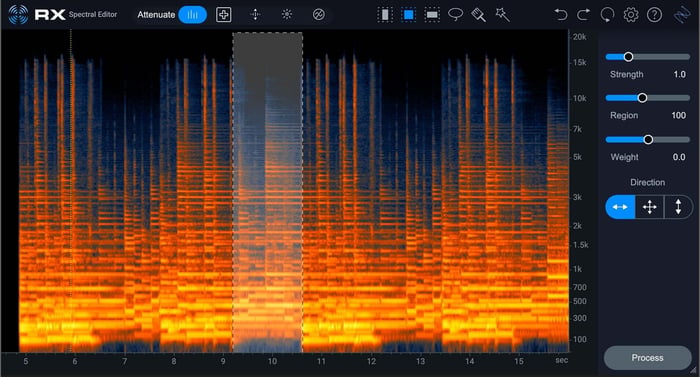Click the iZotope logo icon at top right

tap(682, 15)
